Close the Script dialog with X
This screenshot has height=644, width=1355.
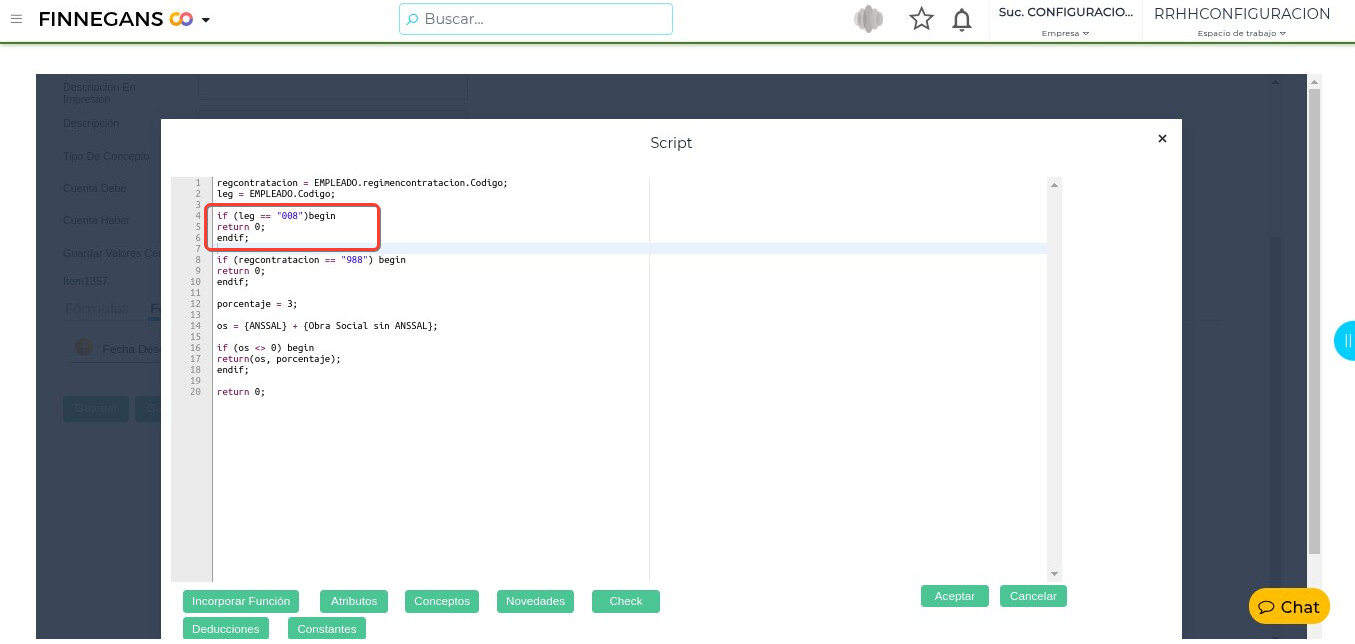(1162, 139)
